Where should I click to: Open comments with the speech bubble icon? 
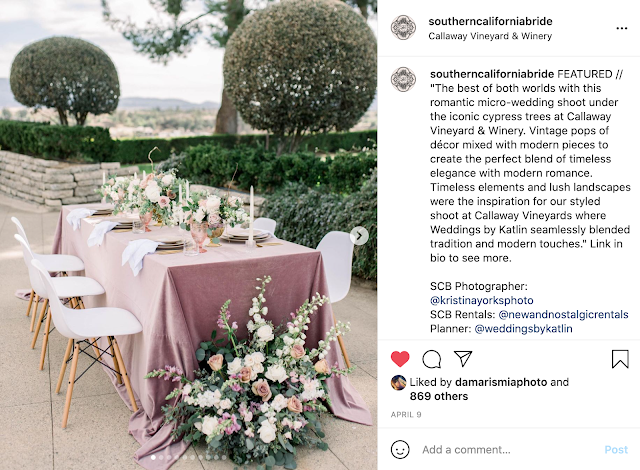pos(431,359)
